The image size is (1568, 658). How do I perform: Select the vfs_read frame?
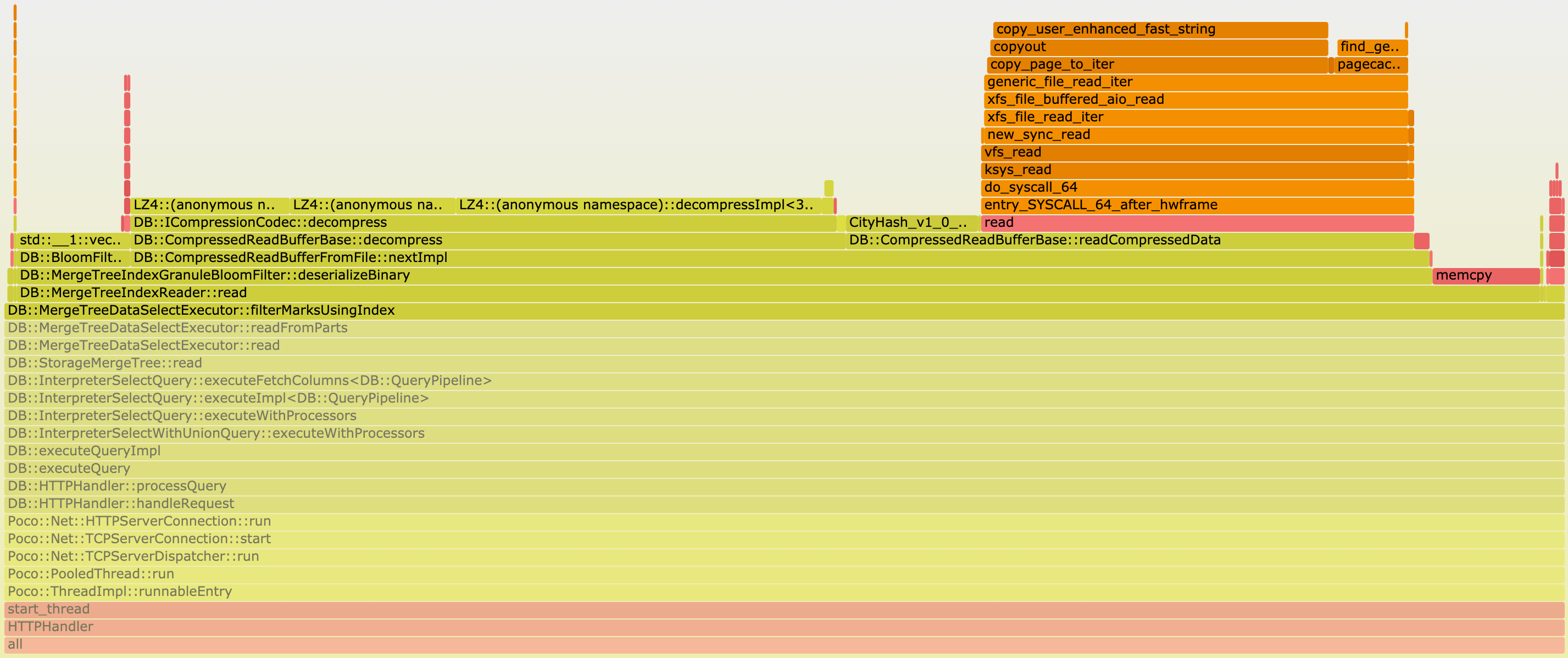(1194, 153)
